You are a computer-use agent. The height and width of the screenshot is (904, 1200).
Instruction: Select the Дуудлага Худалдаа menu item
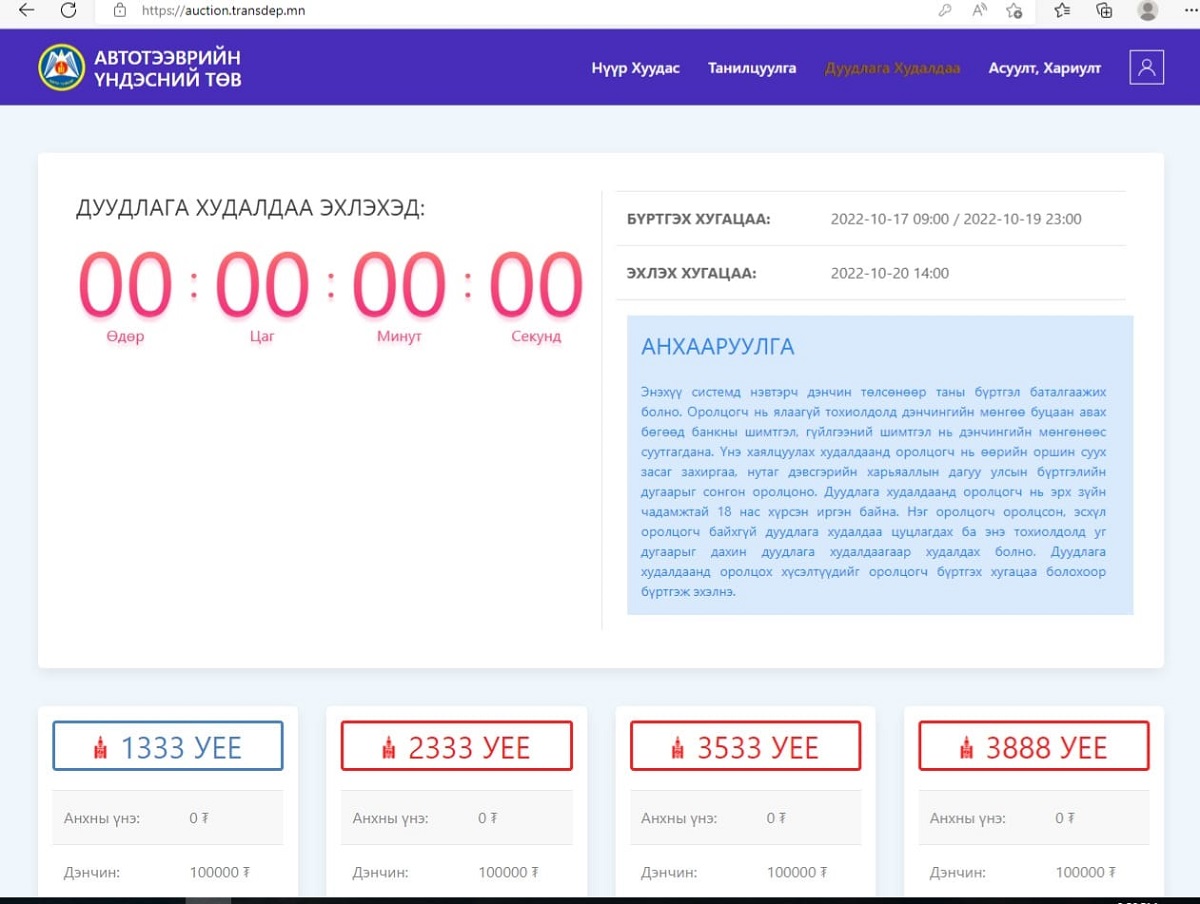[892, 68]
